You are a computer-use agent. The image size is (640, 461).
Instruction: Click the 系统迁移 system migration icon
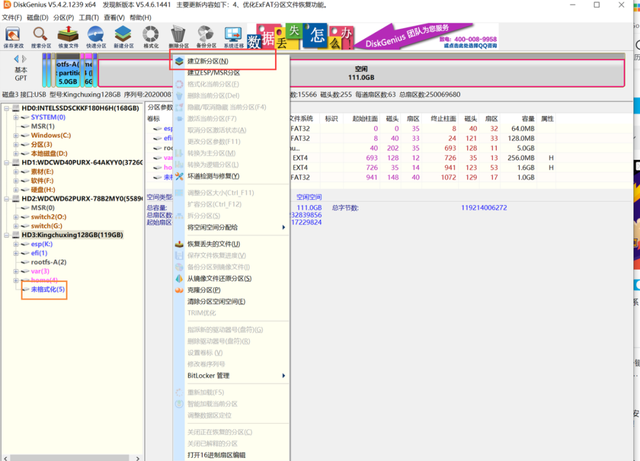(x=233, y=37)
